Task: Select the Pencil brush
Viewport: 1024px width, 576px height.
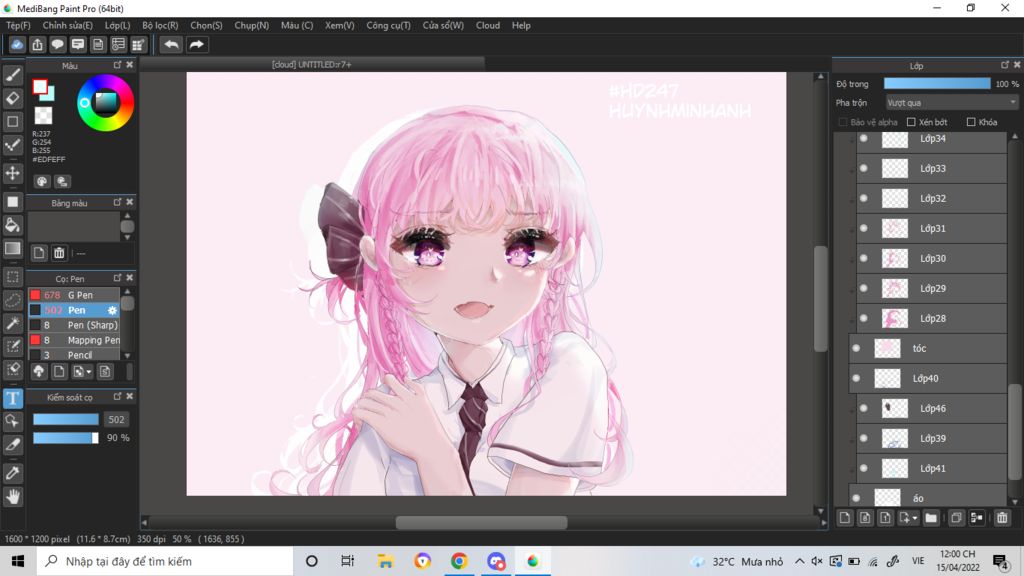Action: tap(74, 355)
